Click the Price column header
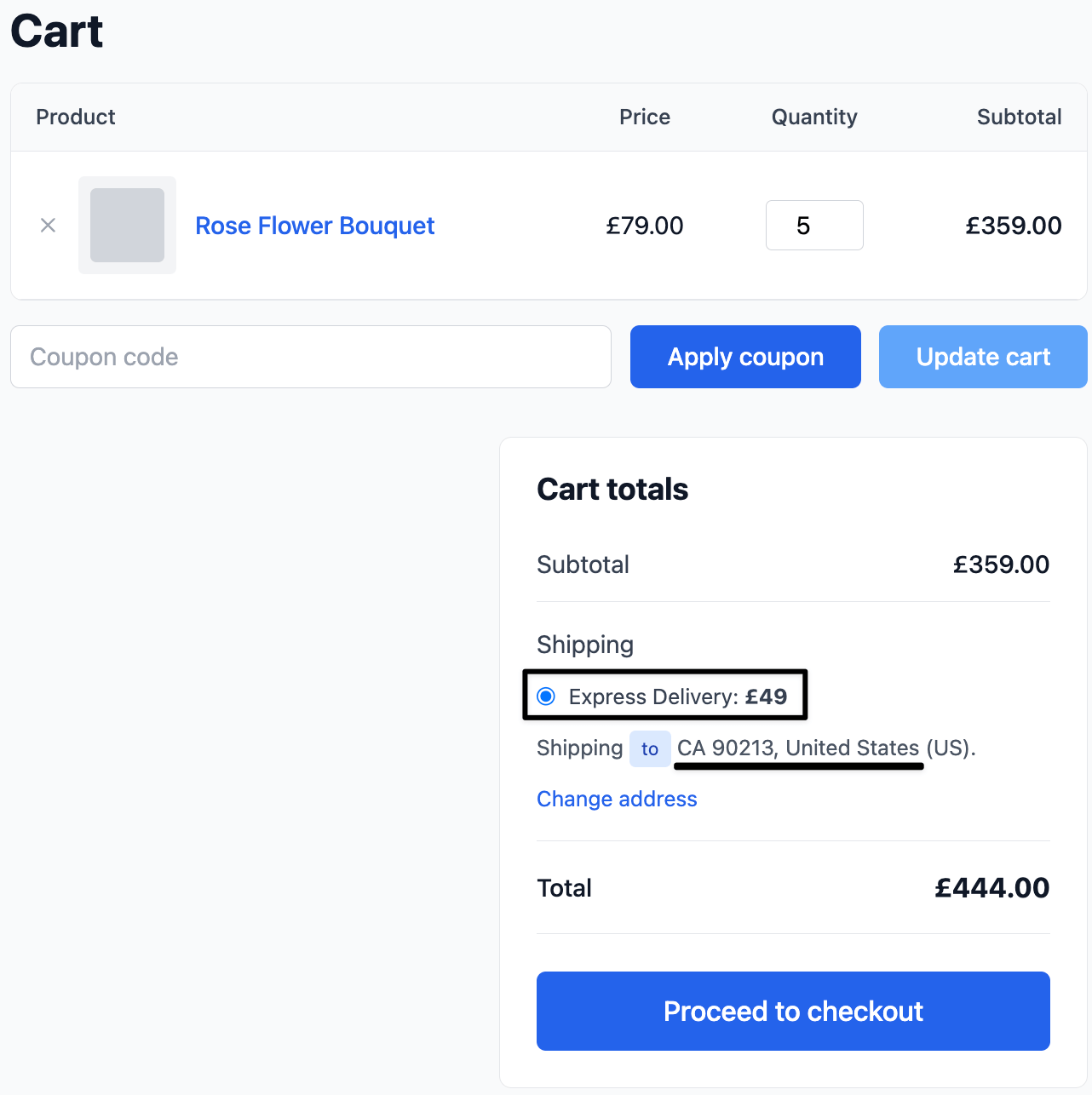The image size is (1092, 1095). [x=645, y=117]
